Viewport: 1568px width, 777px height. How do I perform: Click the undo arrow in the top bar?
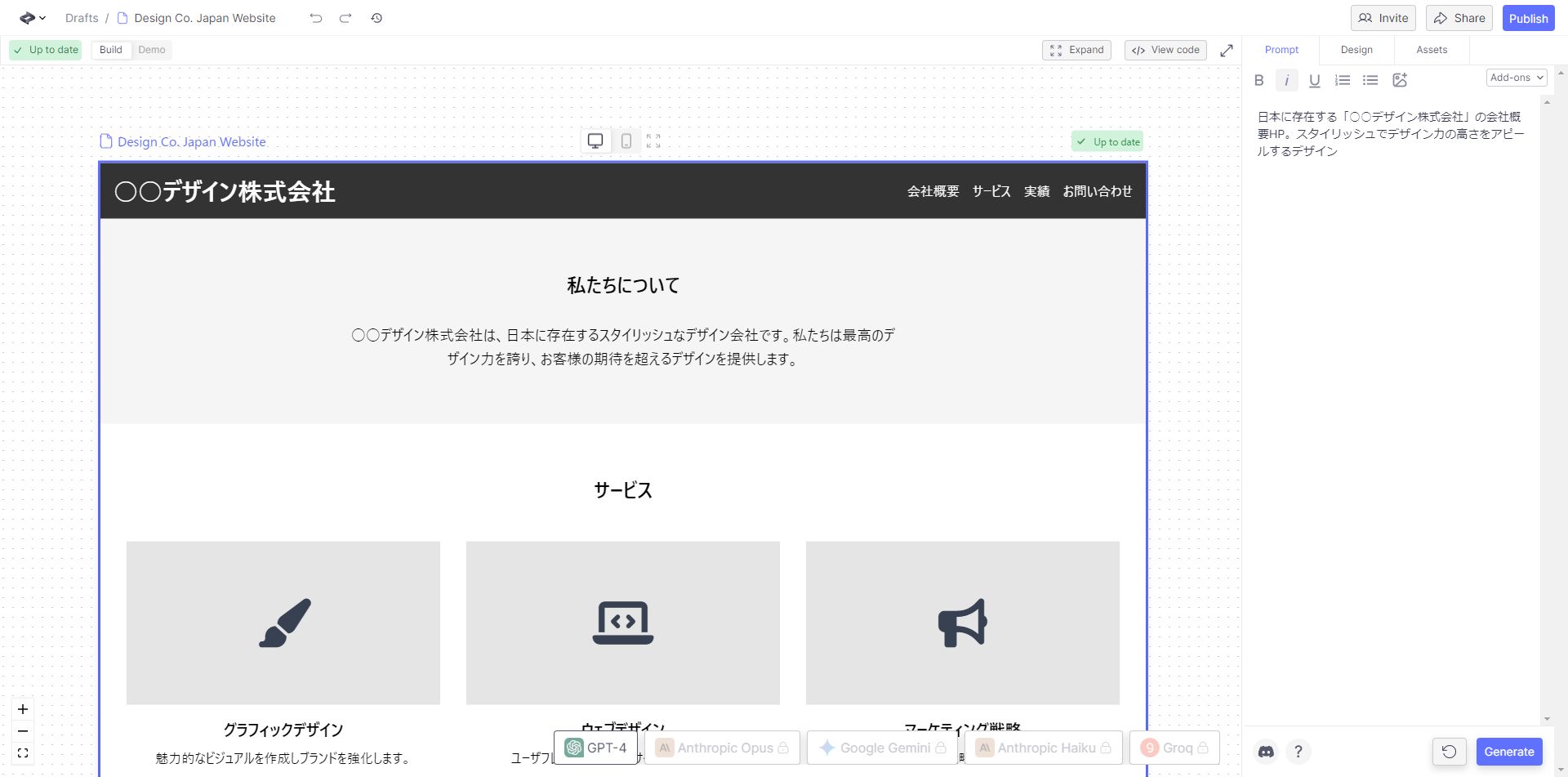tap(315, 17)
